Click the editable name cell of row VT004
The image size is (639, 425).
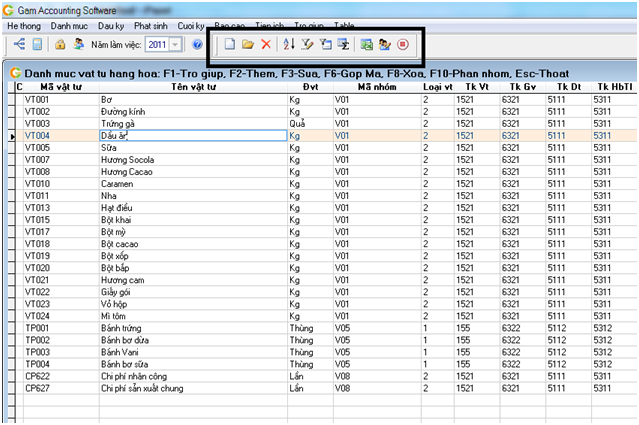tap(194, 136)
